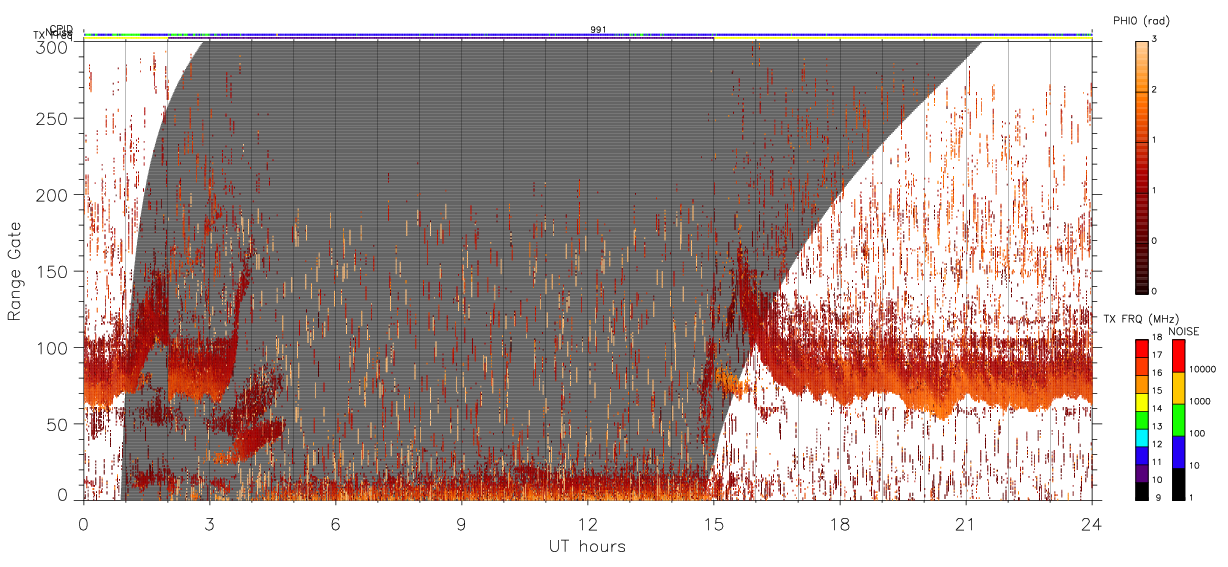Select the 6 tick on UT hours axis
Image resolution: width=1228 pixels, height=567 pixels.
[336, 524]
